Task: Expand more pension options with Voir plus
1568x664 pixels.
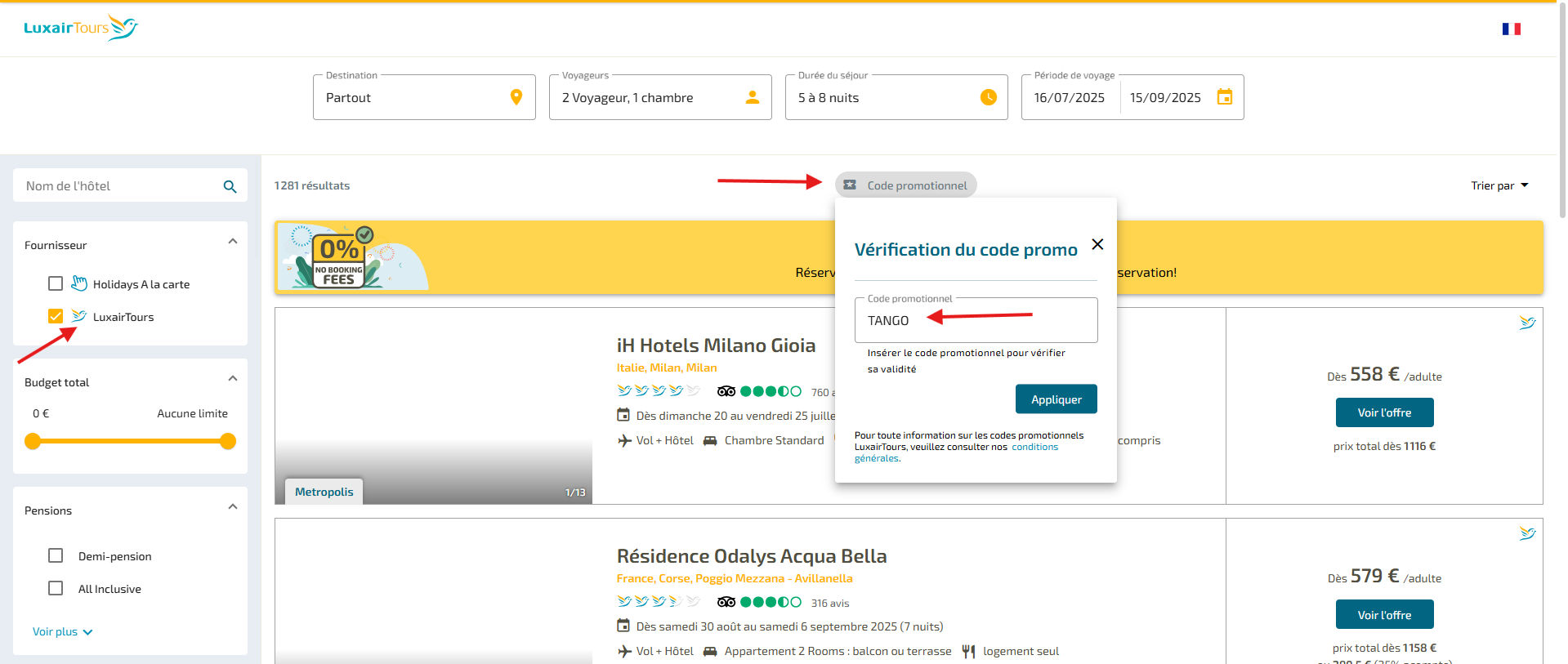Action: [x=63, y=631]
